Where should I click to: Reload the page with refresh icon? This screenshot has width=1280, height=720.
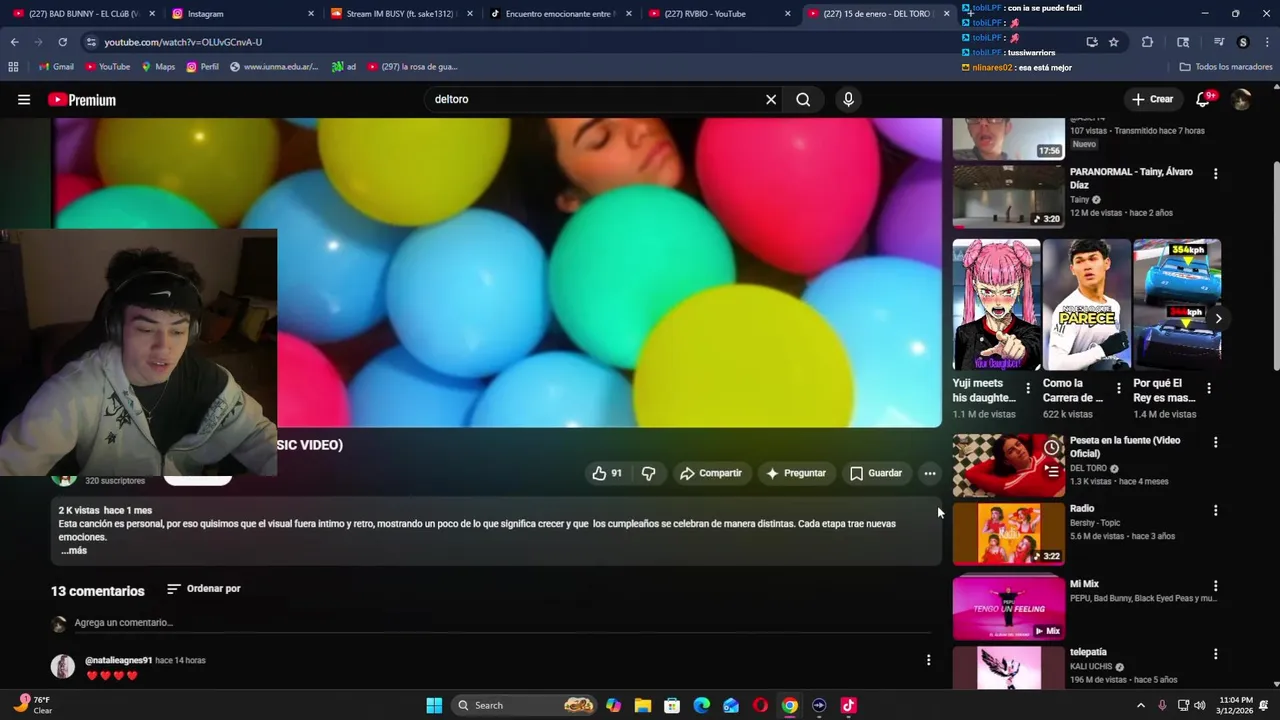tap(62, 42)
